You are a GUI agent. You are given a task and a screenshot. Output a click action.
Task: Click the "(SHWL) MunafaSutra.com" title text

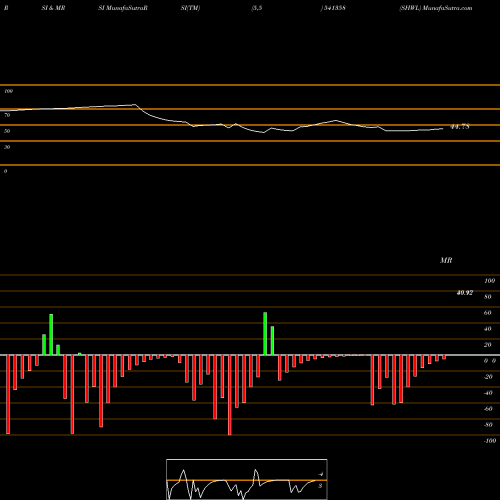[x=436, y=8]
